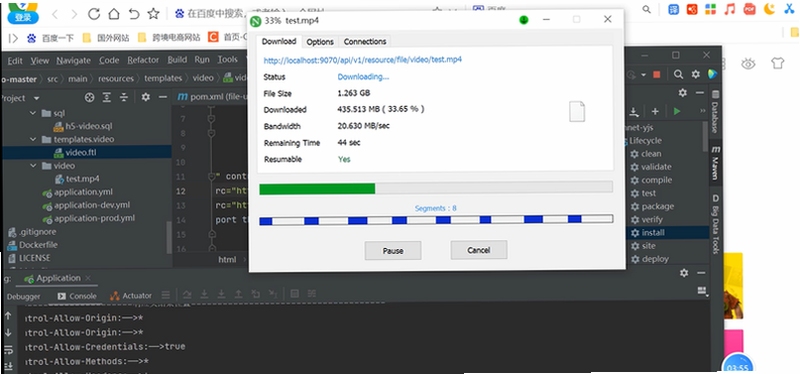Hide the Project panel with minus icon
Image resolution: width=800 pixels, height=374 pixels.
point(163,97)
